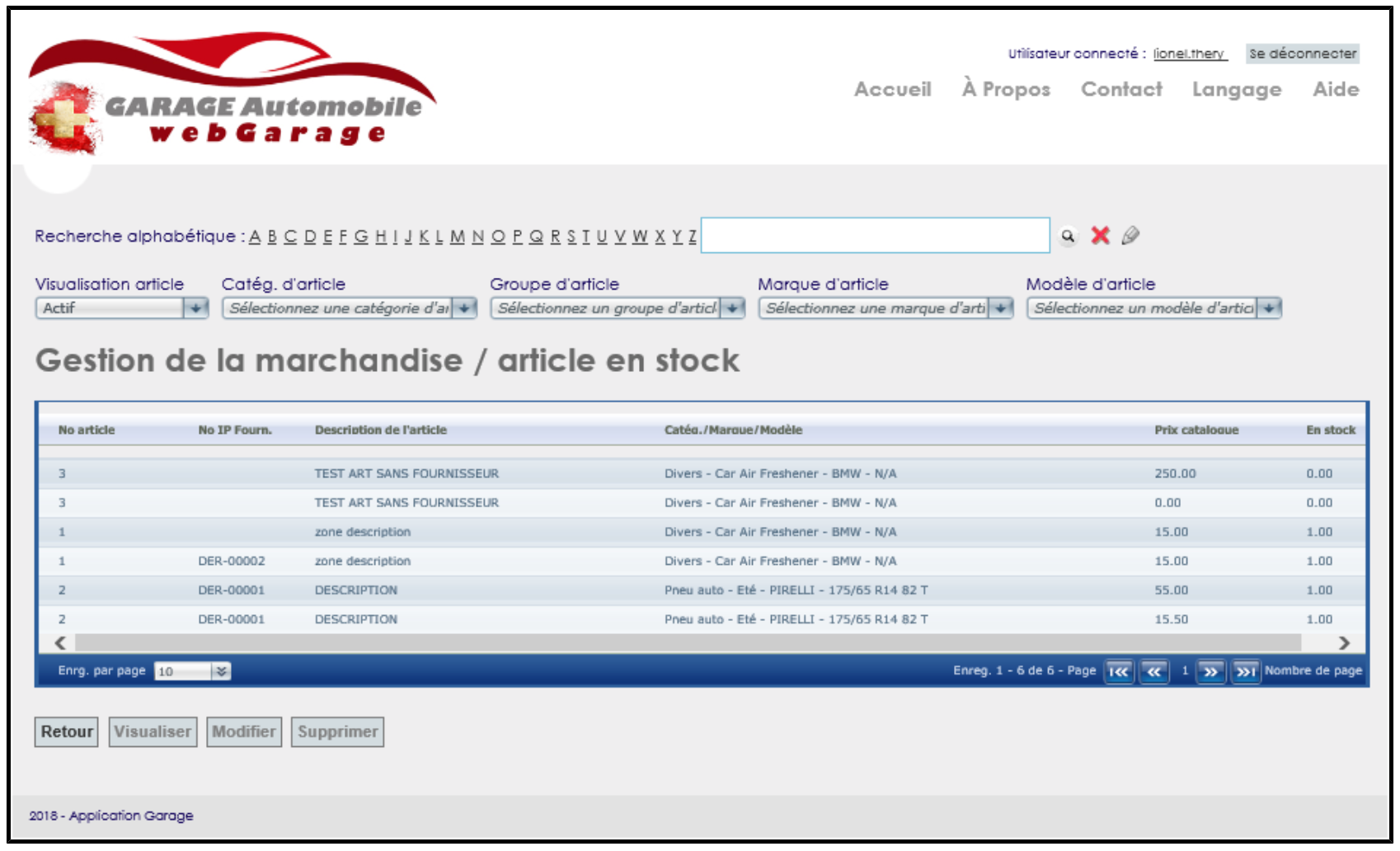Click Se déconnecter to log out
The width and height of the screenshot is (1400, 851).
point(1302,54)
